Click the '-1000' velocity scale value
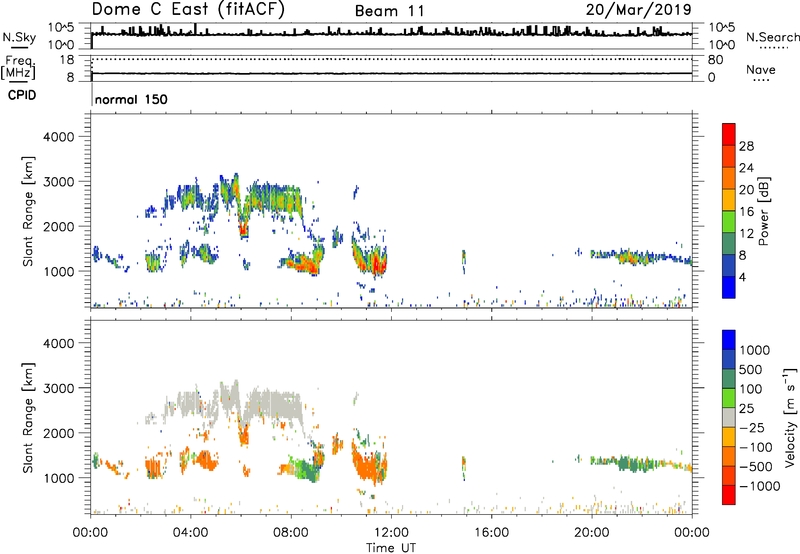 coord(759,486)
